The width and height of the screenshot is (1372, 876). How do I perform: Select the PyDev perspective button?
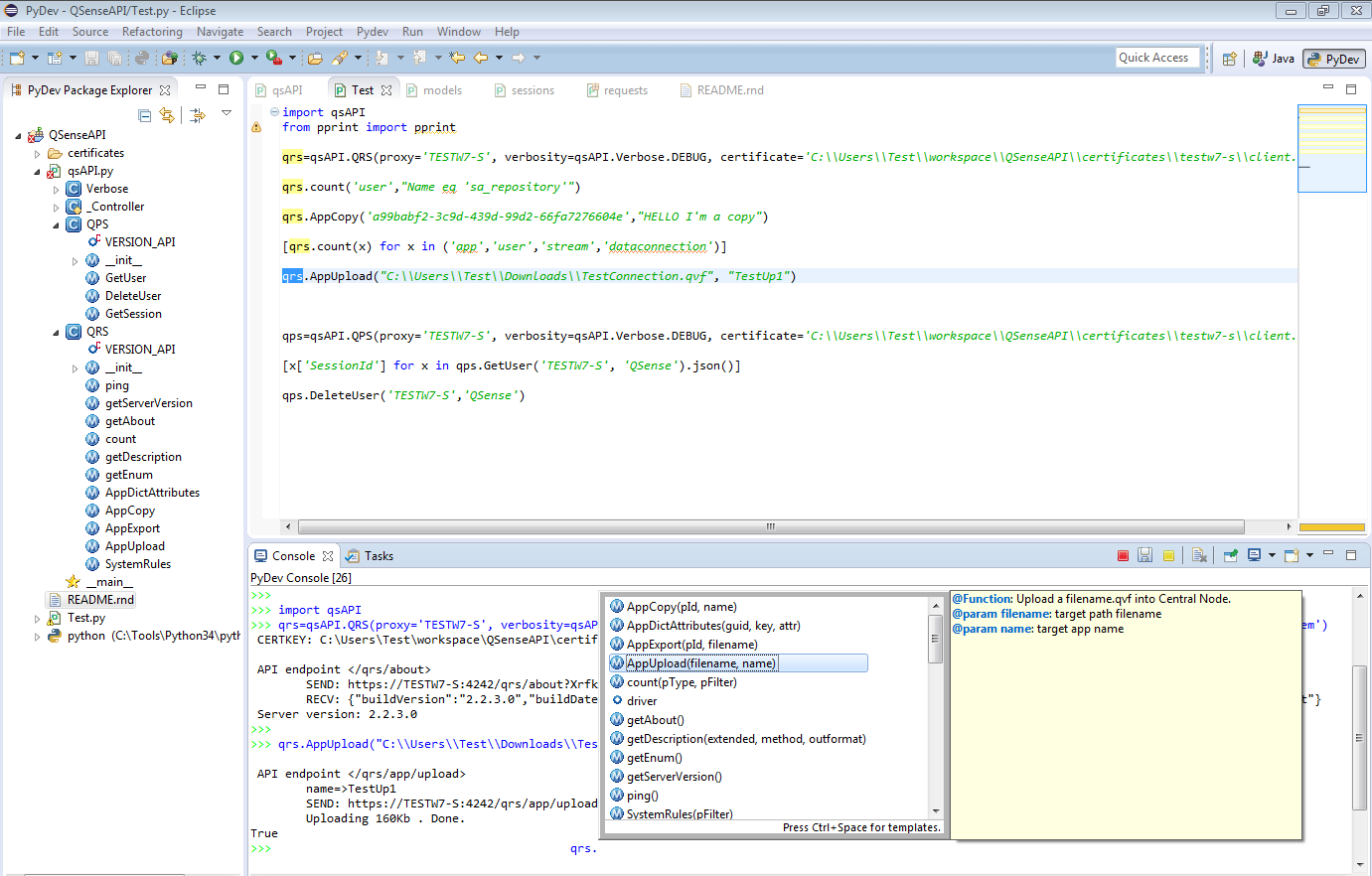pyautogui.click(x=1334, y=59)
